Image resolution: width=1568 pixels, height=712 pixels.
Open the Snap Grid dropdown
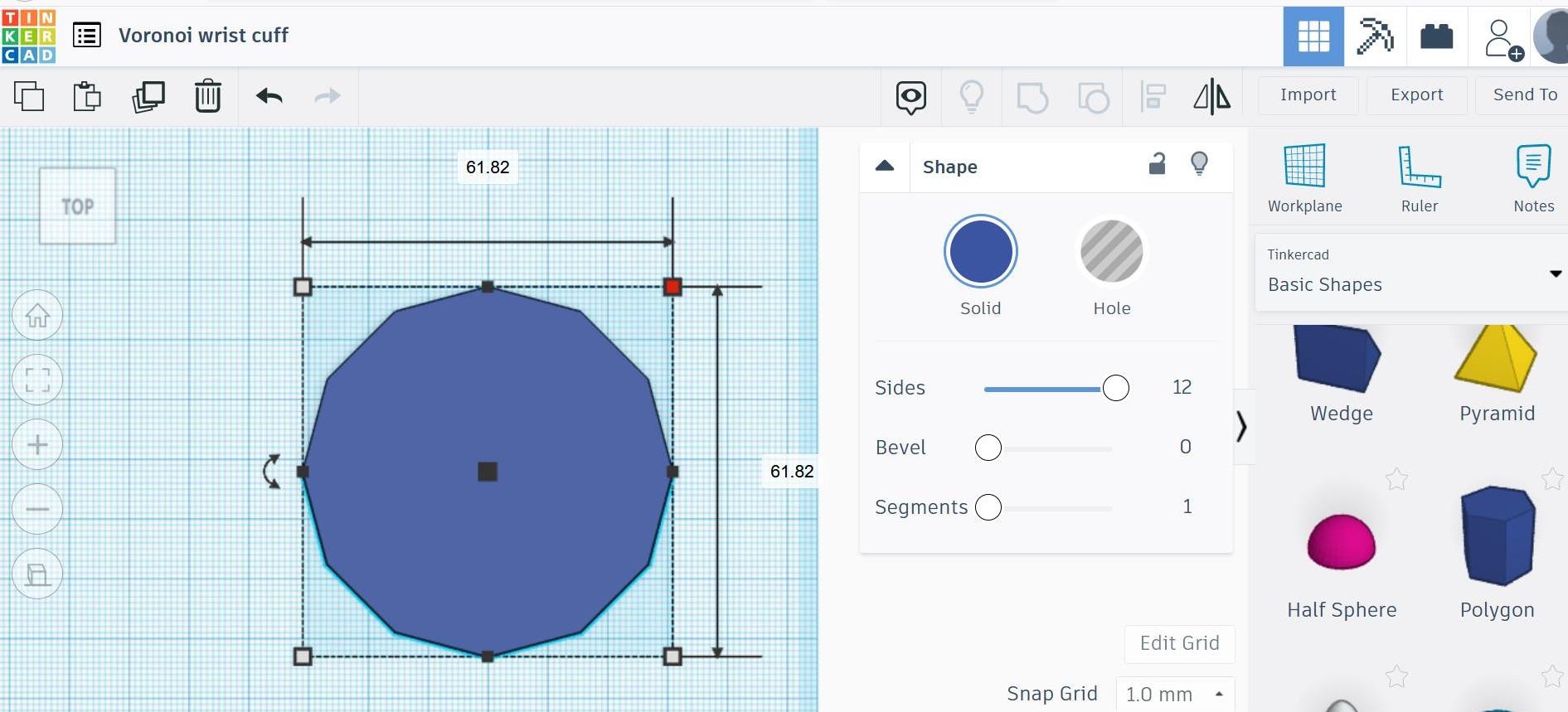[1175, 694]
